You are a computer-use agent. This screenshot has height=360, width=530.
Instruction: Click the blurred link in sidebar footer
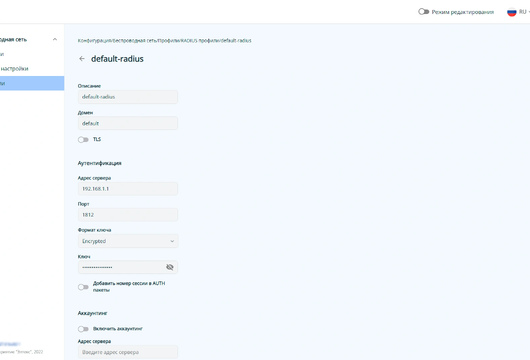pyautogui.click(x=10, y=344)
